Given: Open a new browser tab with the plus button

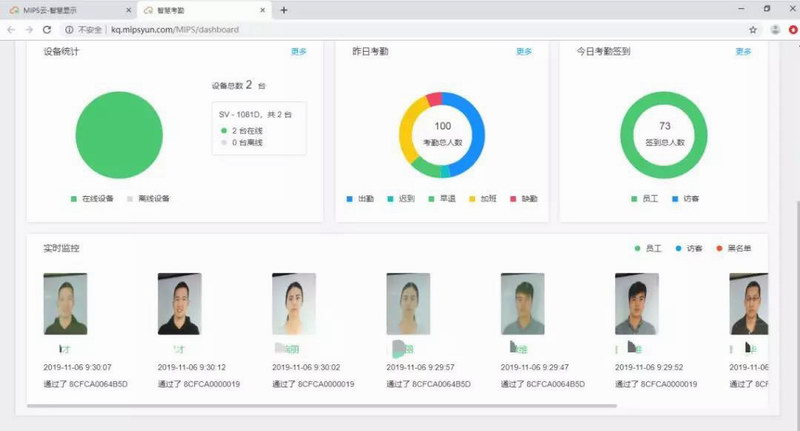Looking at the screenshot, I should (284, 10).
